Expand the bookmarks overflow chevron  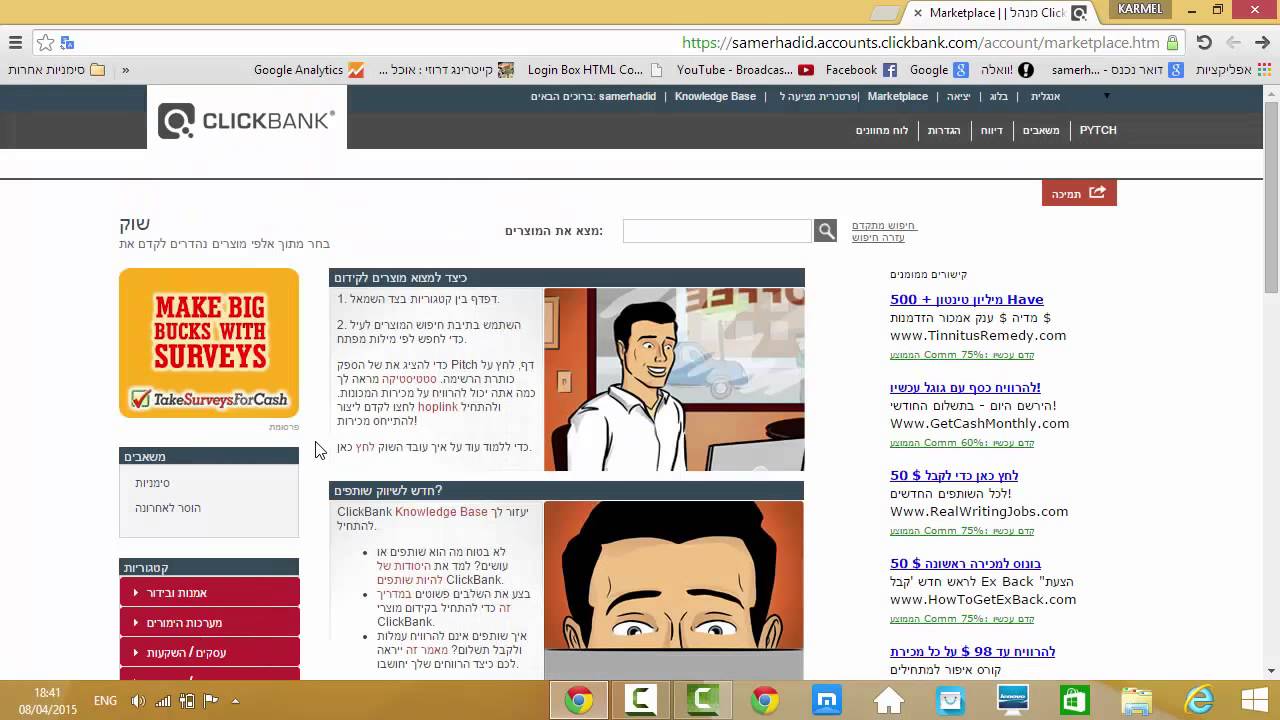coord(125,70)
